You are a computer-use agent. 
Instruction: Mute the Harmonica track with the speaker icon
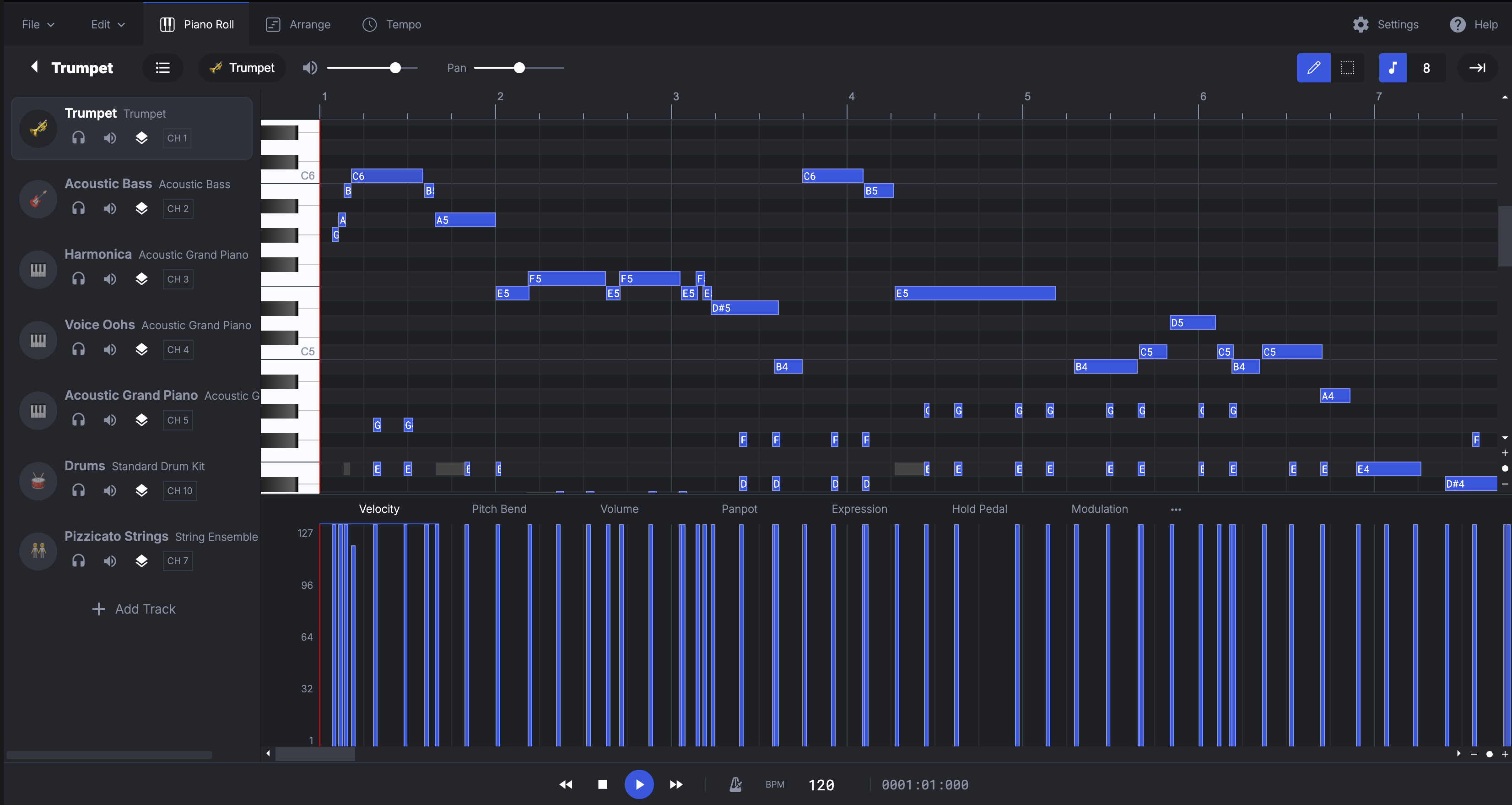click(x=110, y=279)
